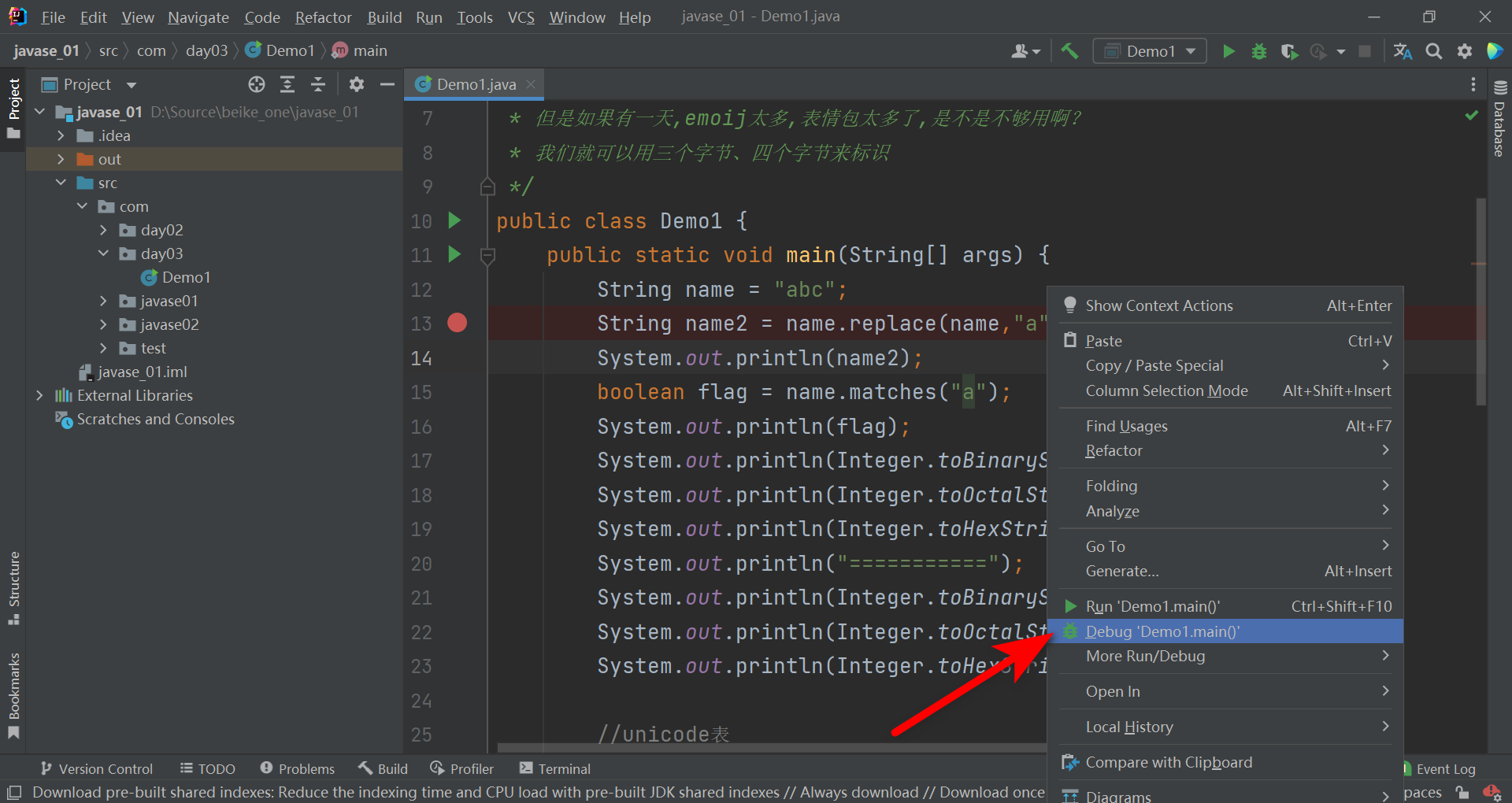Toggle the Project side tool window button
Viewport: 1512px width, 803px height.
[13, 108]
